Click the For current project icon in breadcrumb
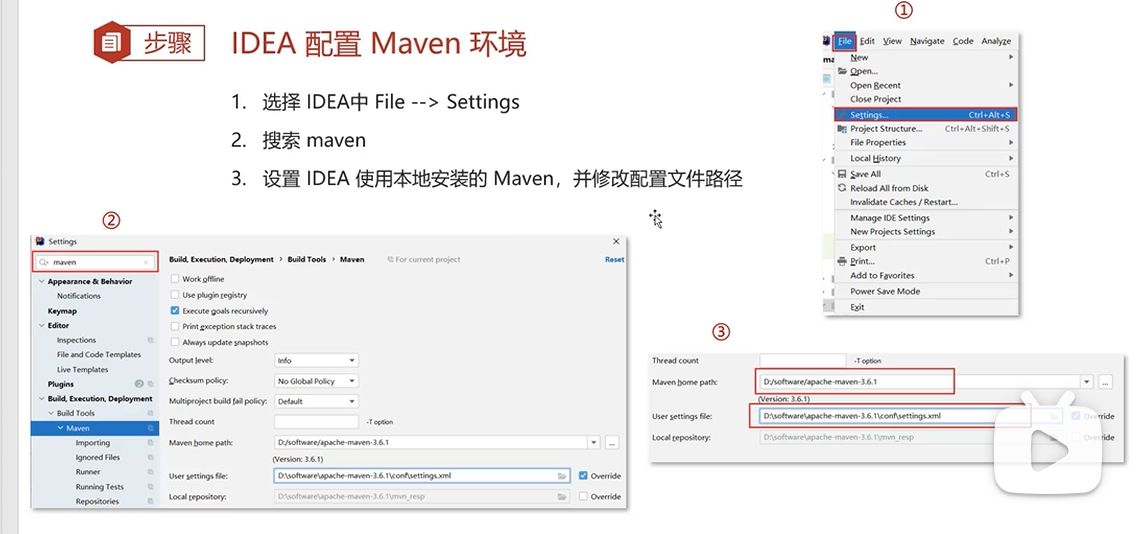The height and width of the screenshot is (534, 1137). coord(390,259)
